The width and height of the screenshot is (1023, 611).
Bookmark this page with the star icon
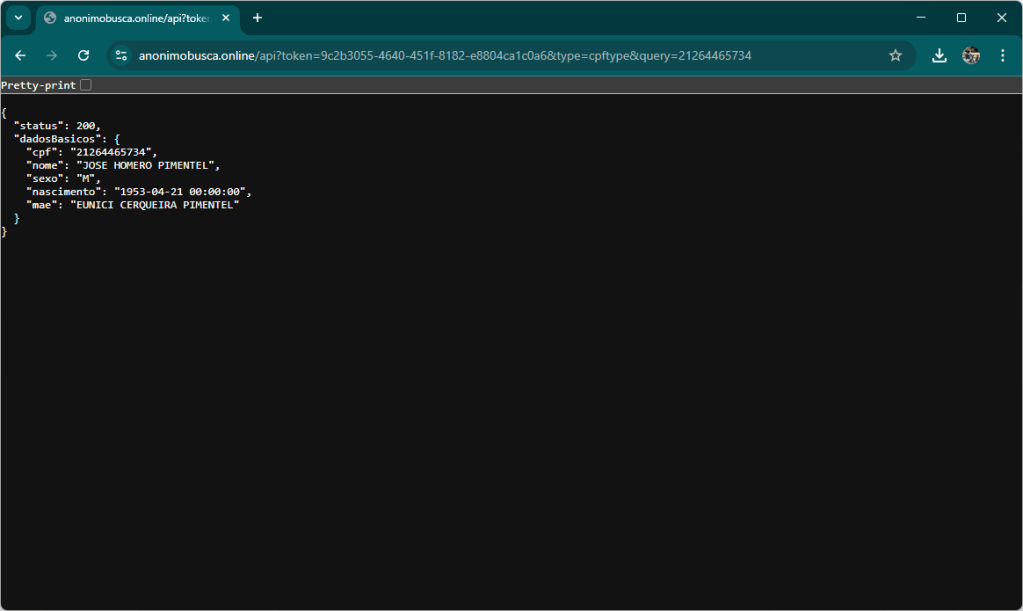895,56
